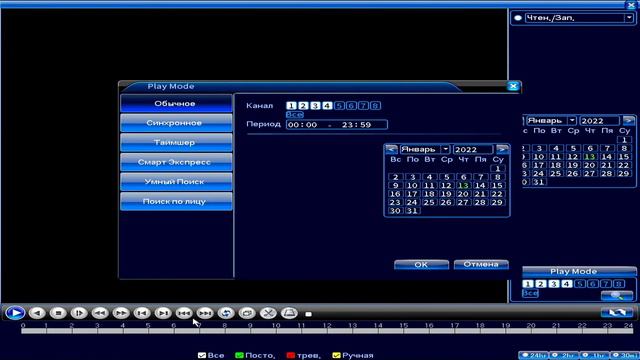This screenshot has width=640, height=360.
Task: Click the rewind button
Action: click(100, 313)
